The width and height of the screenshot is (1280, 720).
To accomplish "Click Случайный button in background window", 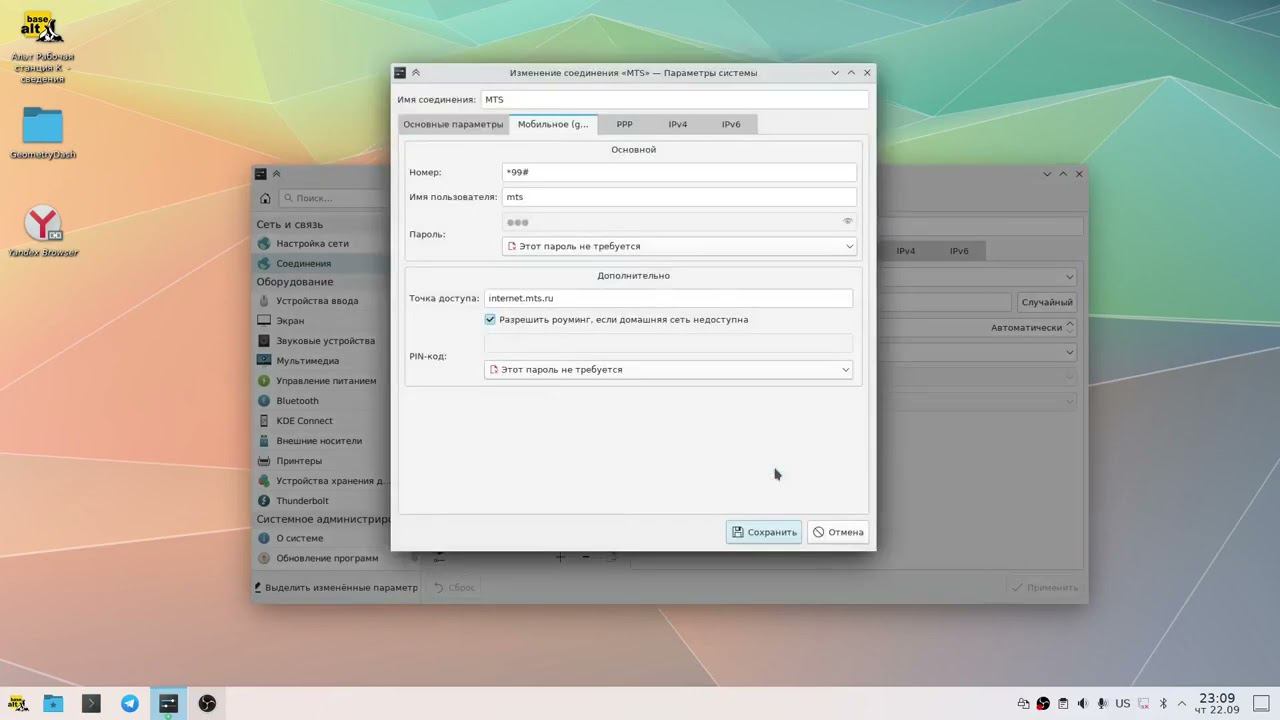I will 1047,302.
